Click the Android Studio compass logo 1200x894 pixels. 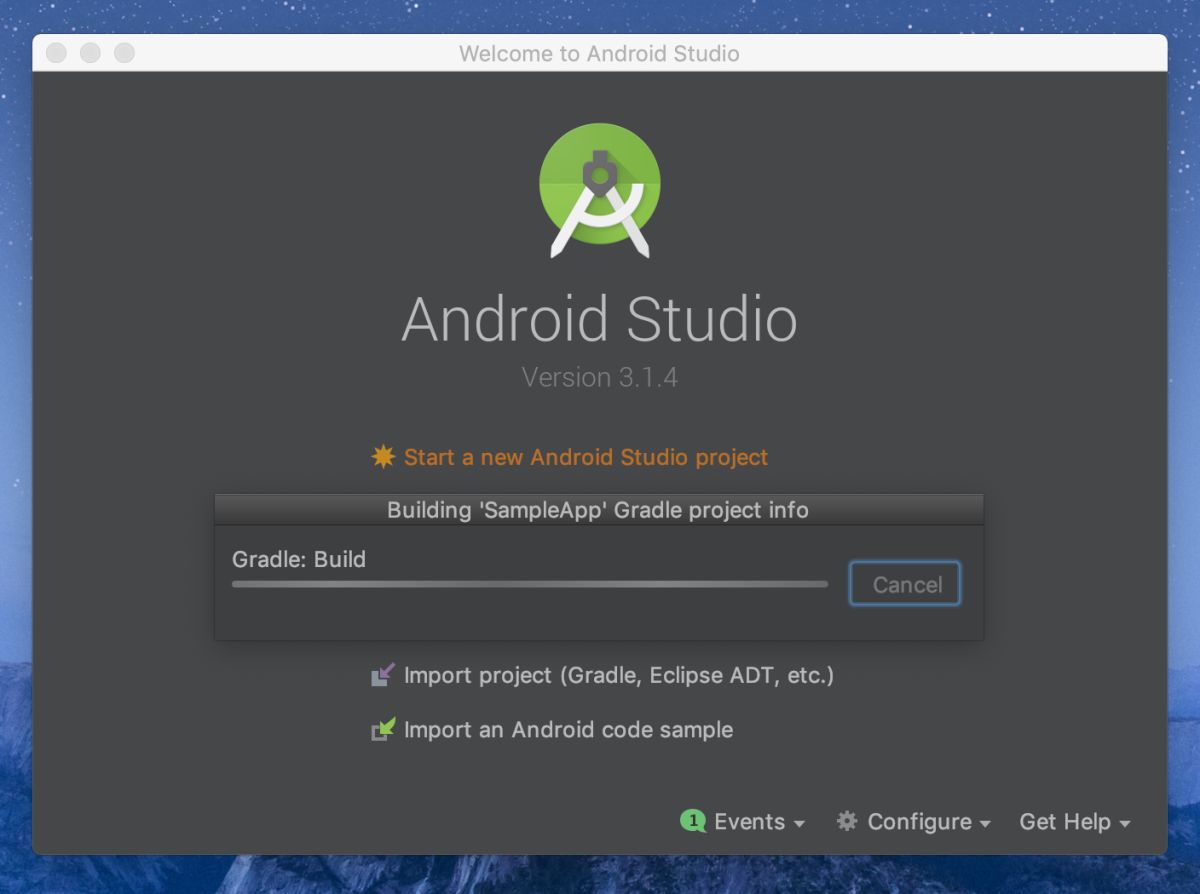(599, 190)
